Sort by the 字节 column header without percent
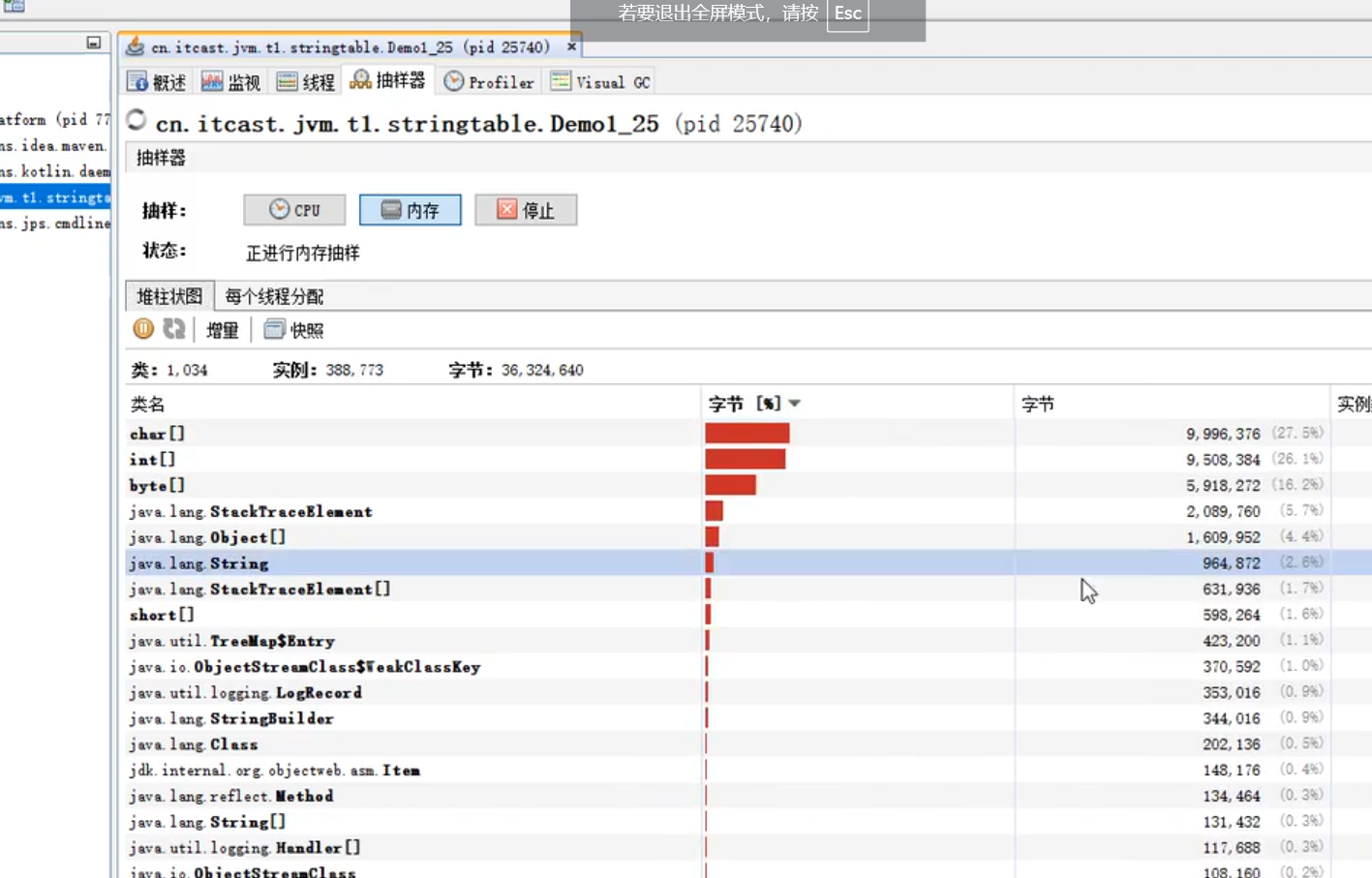1372x878 pixels. [x=1172, y=404]
